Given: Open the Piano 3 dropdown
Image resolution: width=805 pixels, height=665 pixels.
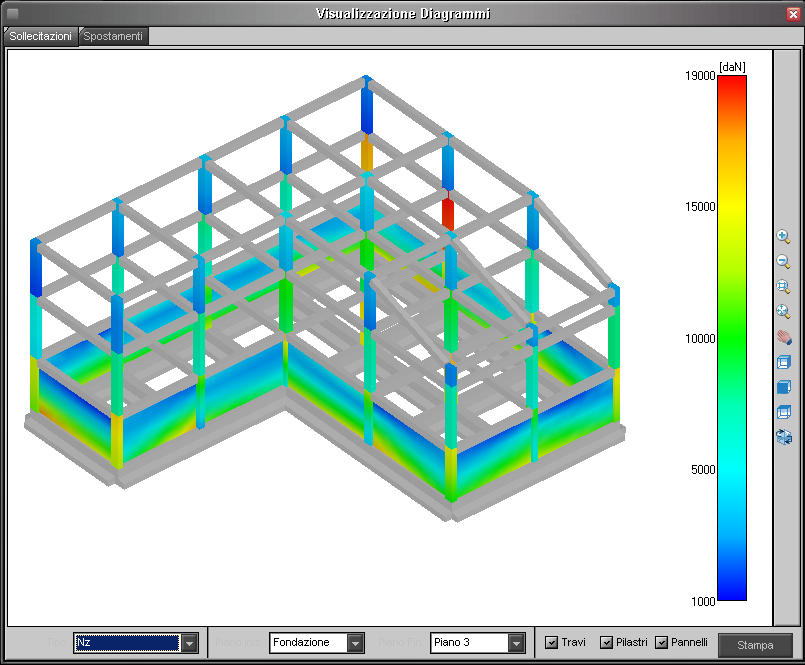Looking at the screenshot, I should [516, 643].
